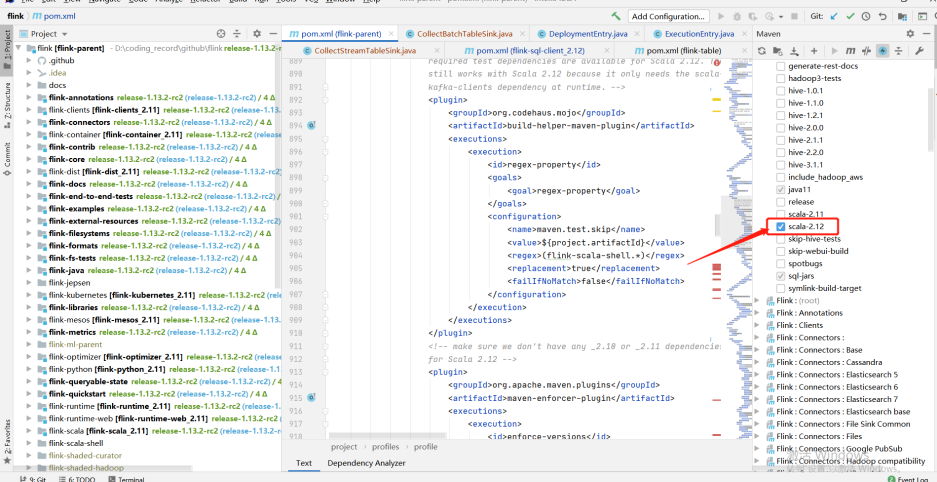This screenshot has height=482, width=937.
Task: Select the CollectStreamTableSink.java editor tab
Action: (364, 51)
